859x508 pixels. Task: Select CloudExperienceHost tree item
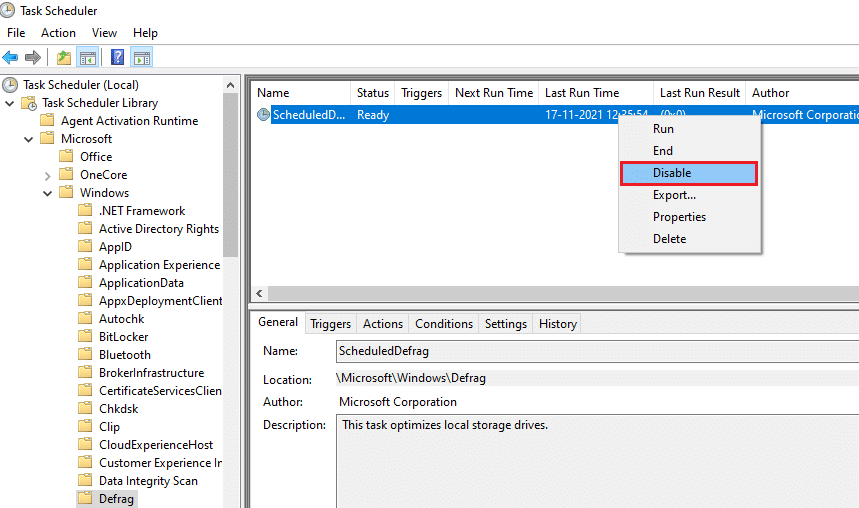156,445
